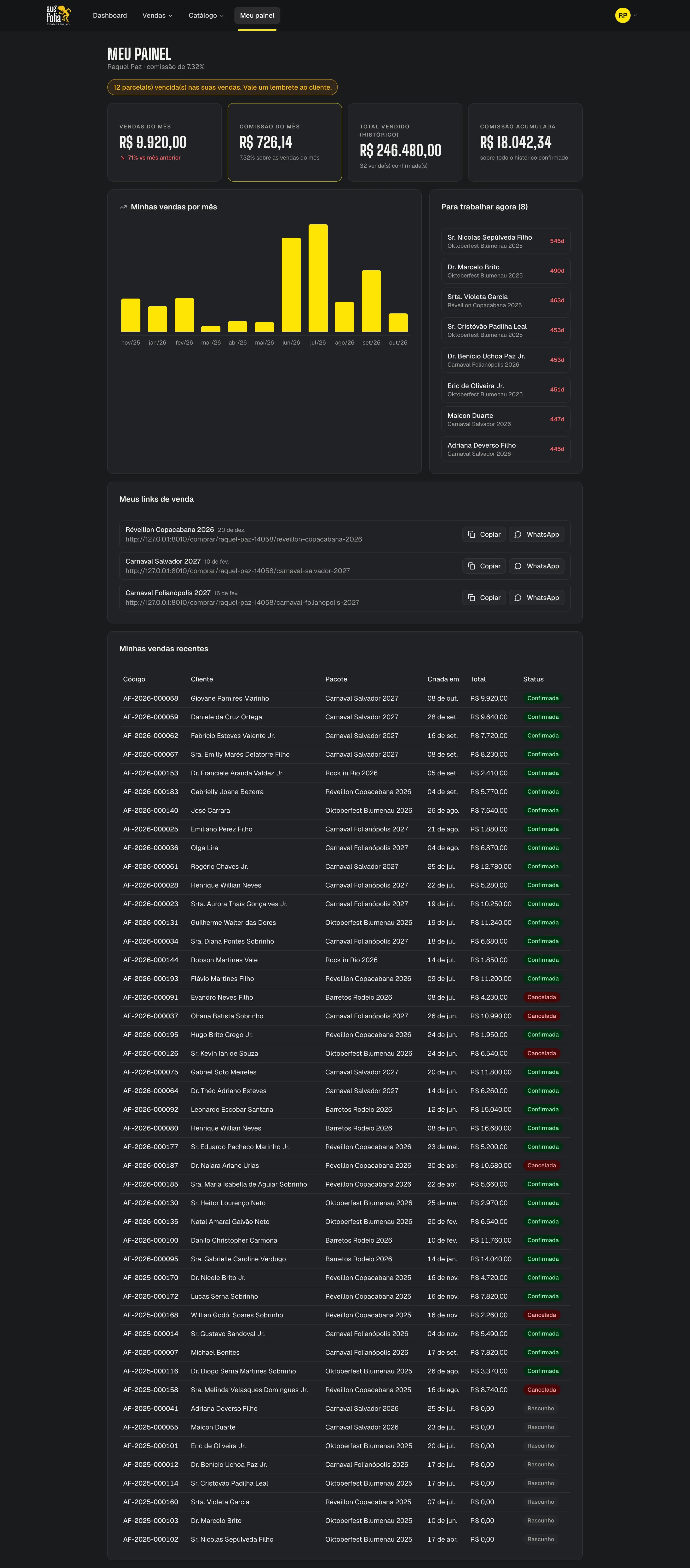Open Sr. Nicolas Sepúlveda Filho task card
This screenshot has width=690, height=1568.
tap(506, 241)
